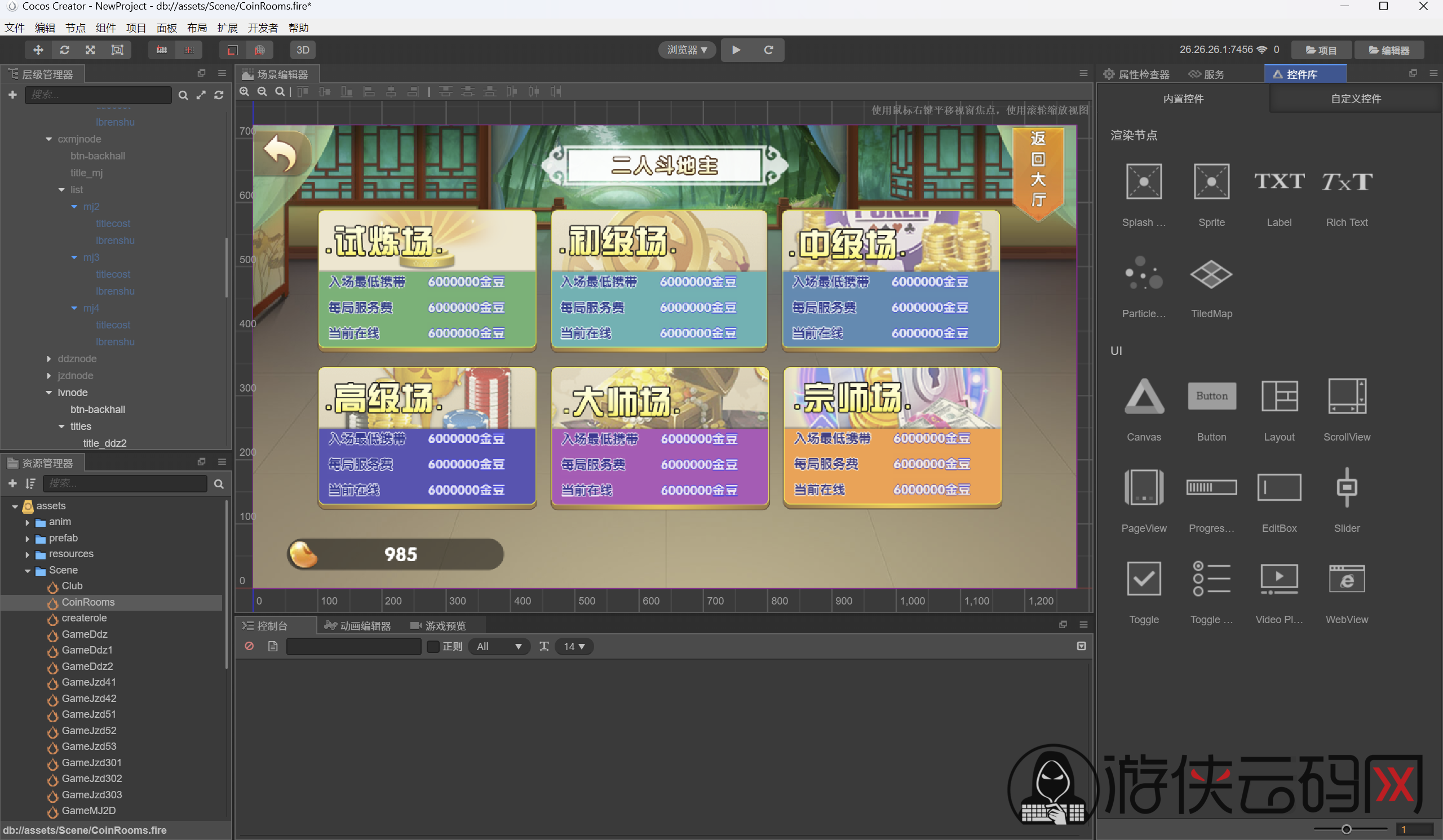The width and height of the screenshot is (1443, 840).
Task: Enable the 正则 regex checkbox
Action: 433,647
